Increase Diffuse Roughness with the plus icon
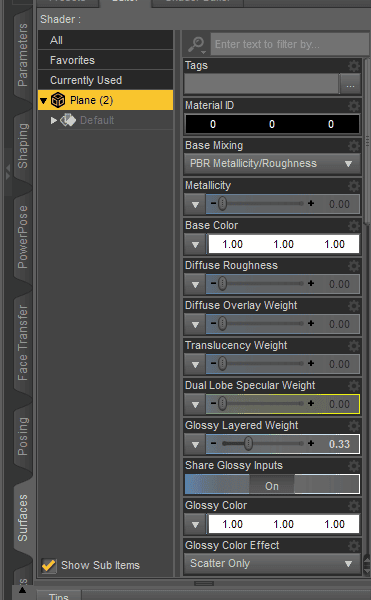 pyautogui.click(x=311, y=284)
